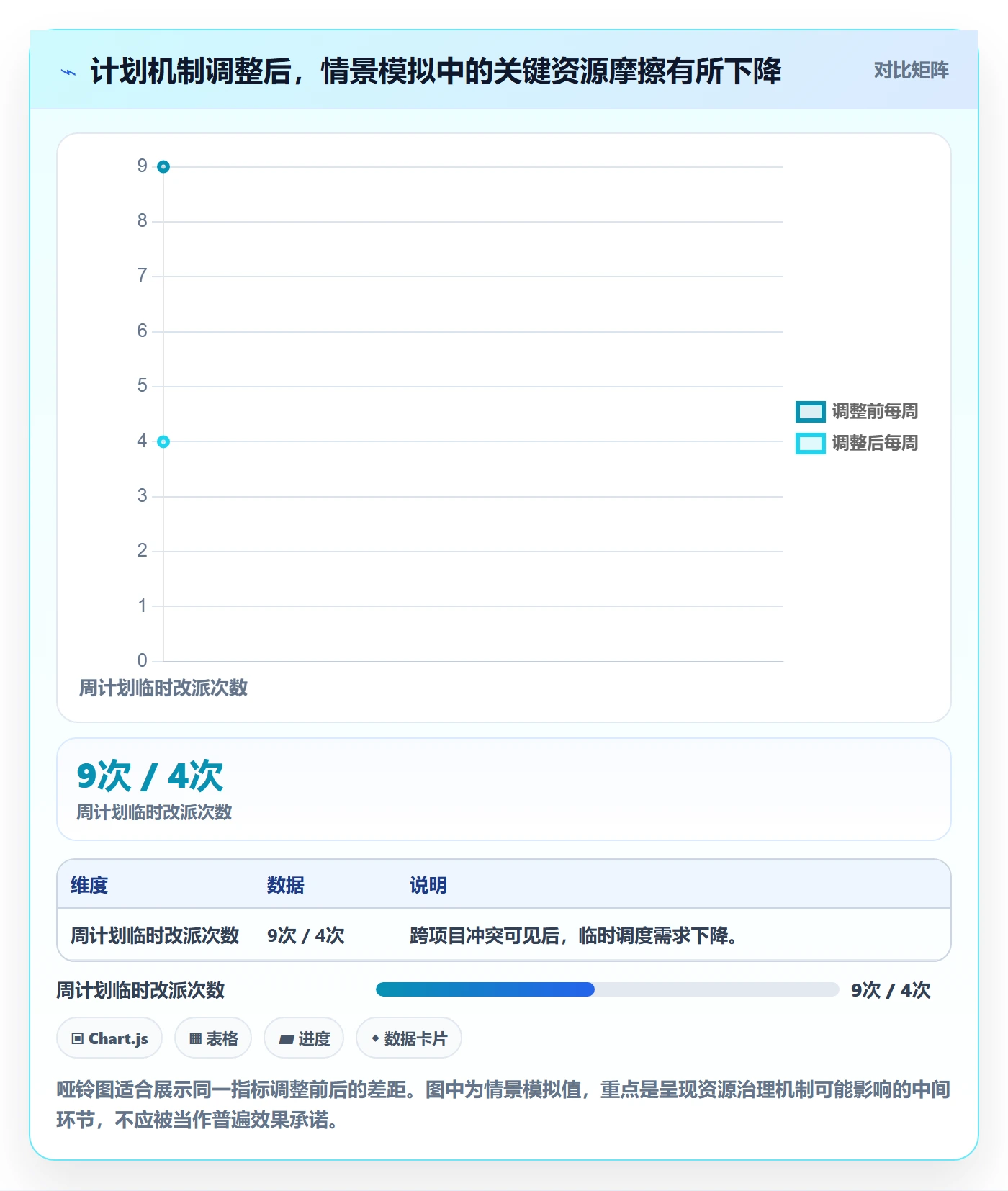Click the diamond icon in the 数据卡片 chip
This screenshot has width=1008, height=1191.
click(375, 1038)
